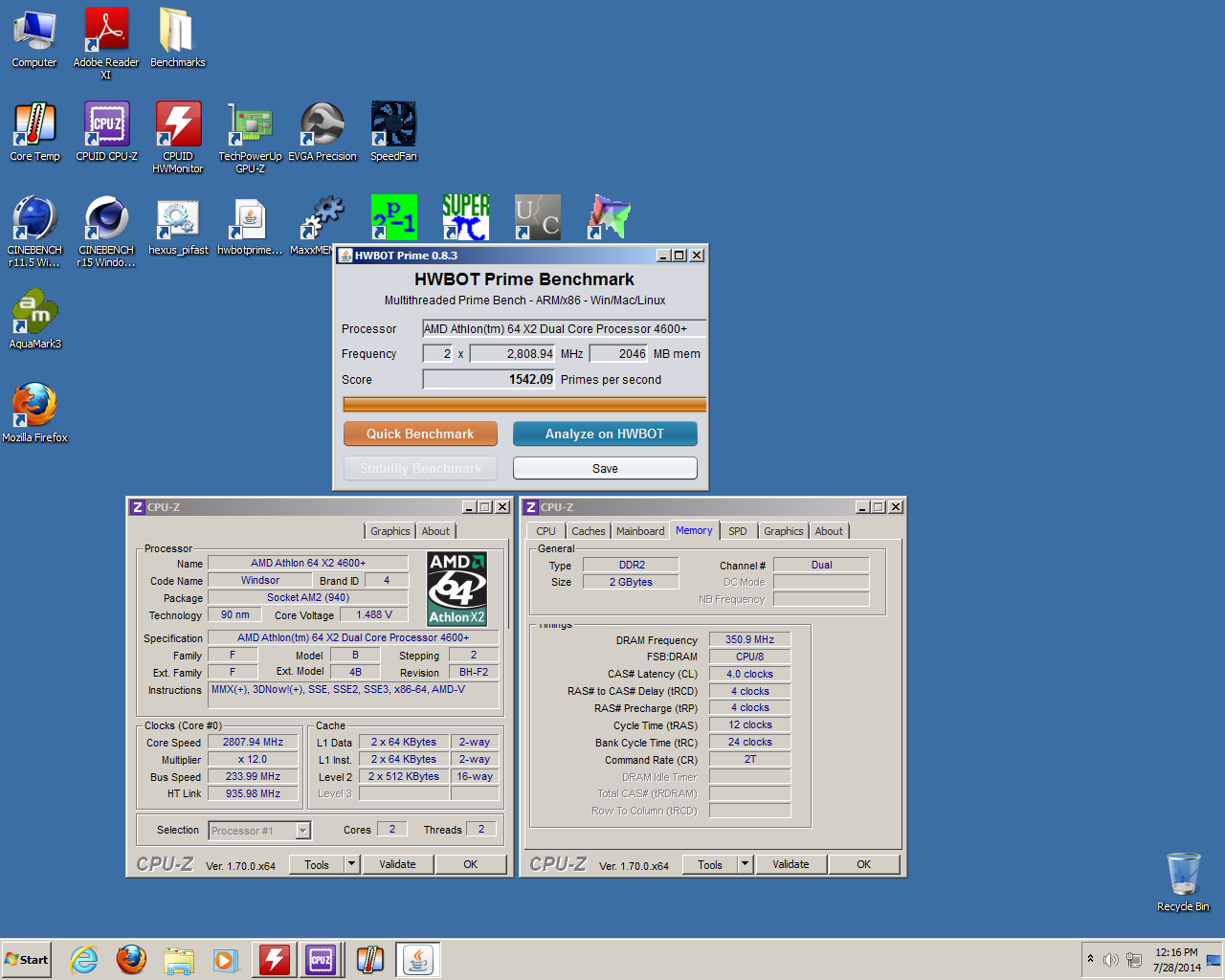Open Graphics tab in right CPU-Z window
1225x980 pixels.
784,531
